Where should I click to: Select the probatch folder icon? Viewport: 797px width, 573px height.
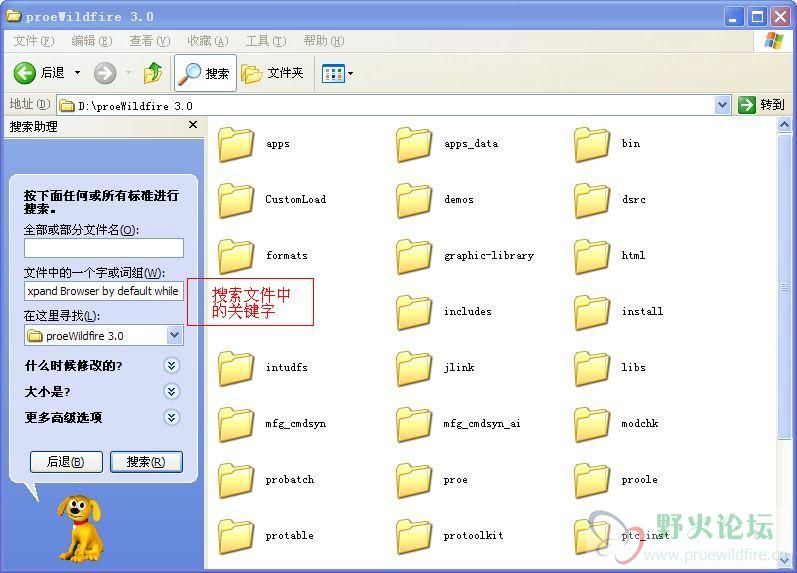236,480
